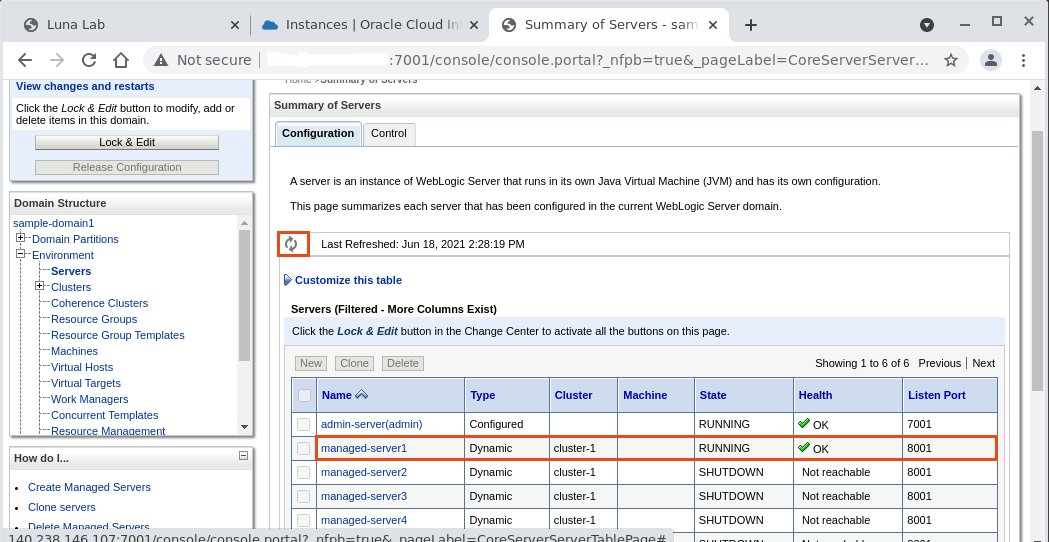
Task: Open Work Managers in the tree
Action: tap(90, 399)
